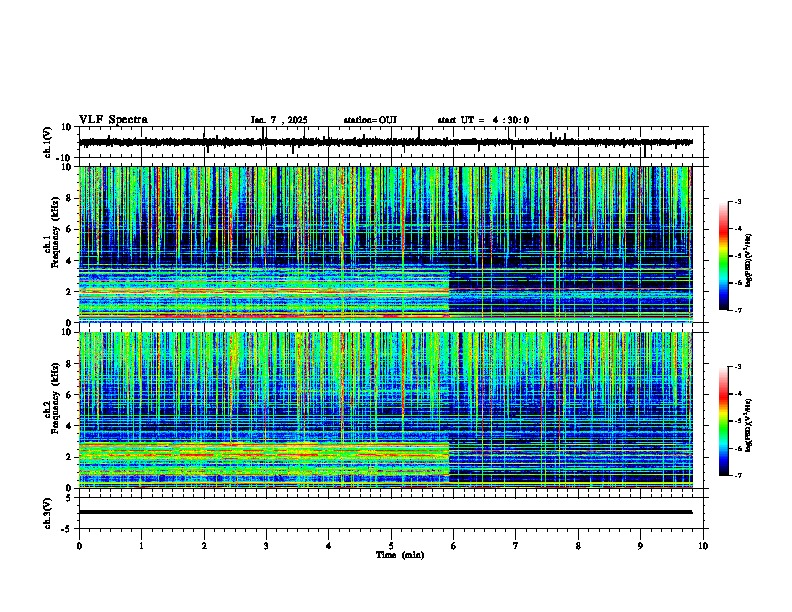Image resolution: width=792 pixels, height=612 pixels.
Task: Click the "5" tick on ch.3(V) axis
Action: click(70, 498)
